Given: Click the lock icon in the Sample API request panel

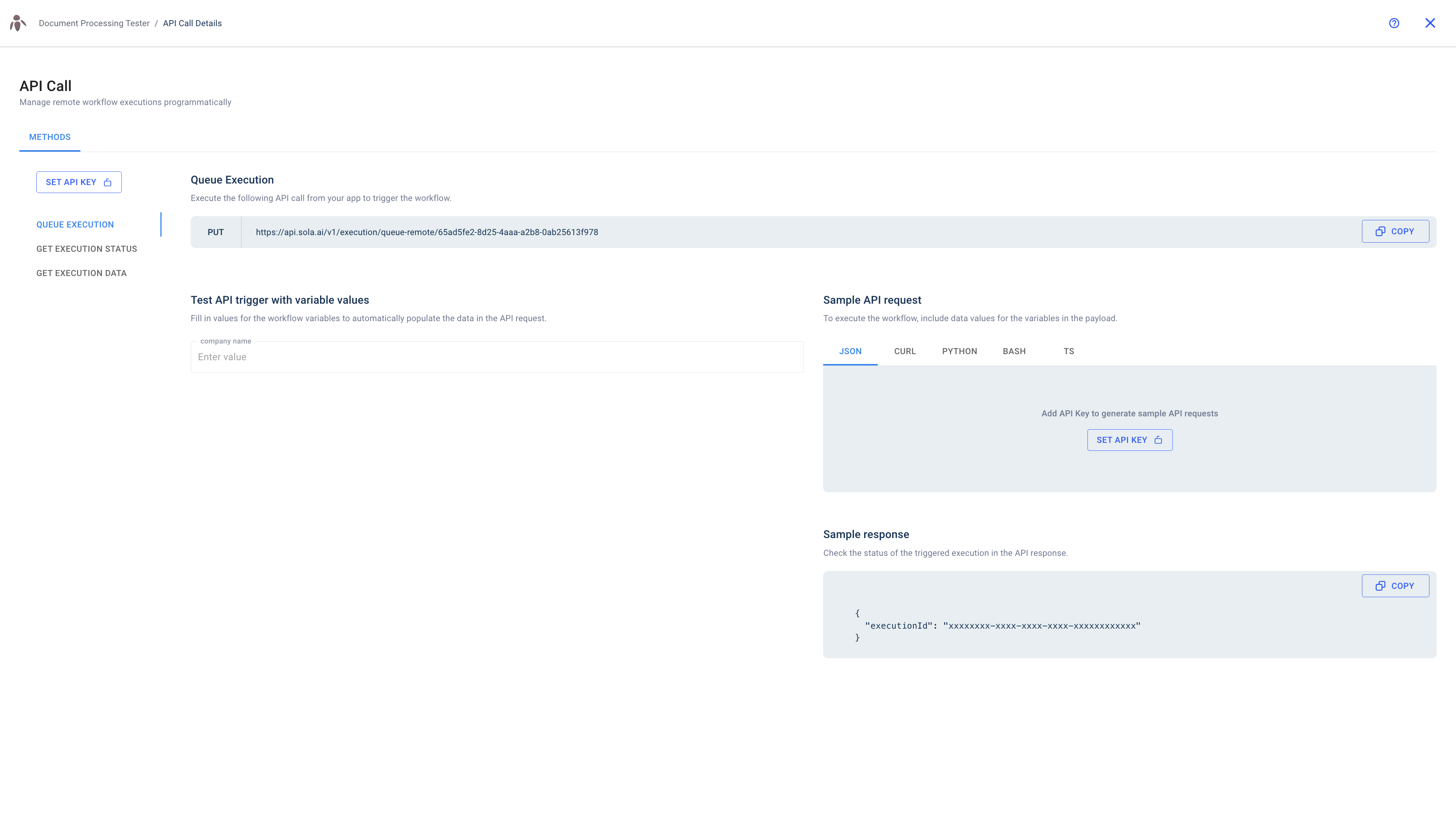Looking at the screenshot, I should tap(1159, 440).
